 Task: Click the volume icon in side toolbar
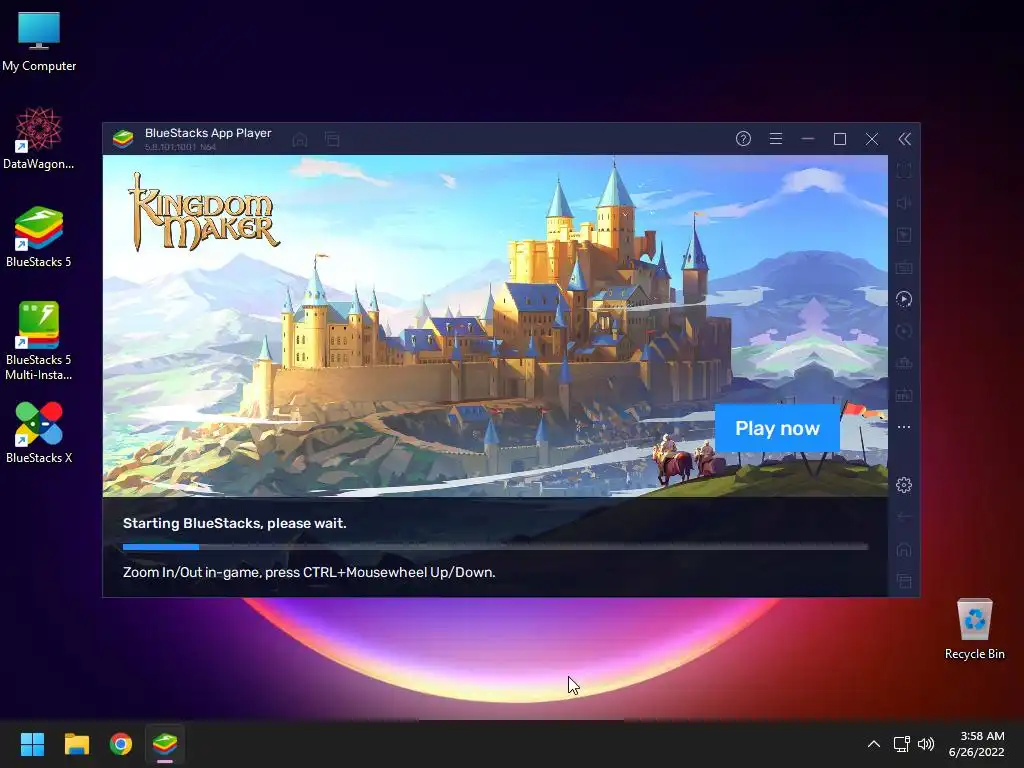click(904, 203)
